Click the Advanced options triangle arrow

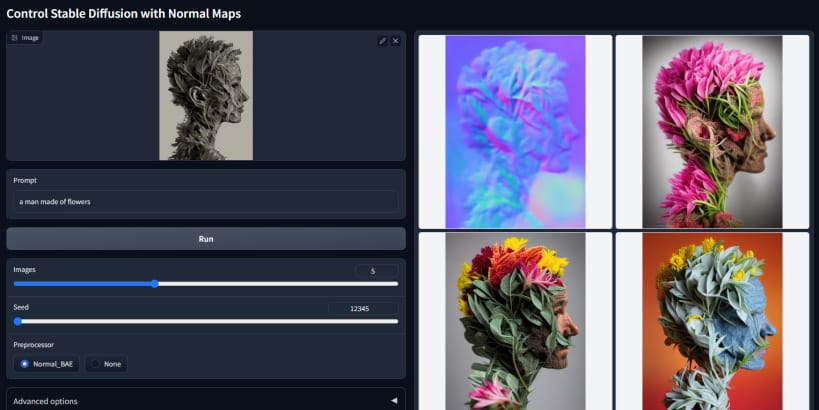[393, 401]
